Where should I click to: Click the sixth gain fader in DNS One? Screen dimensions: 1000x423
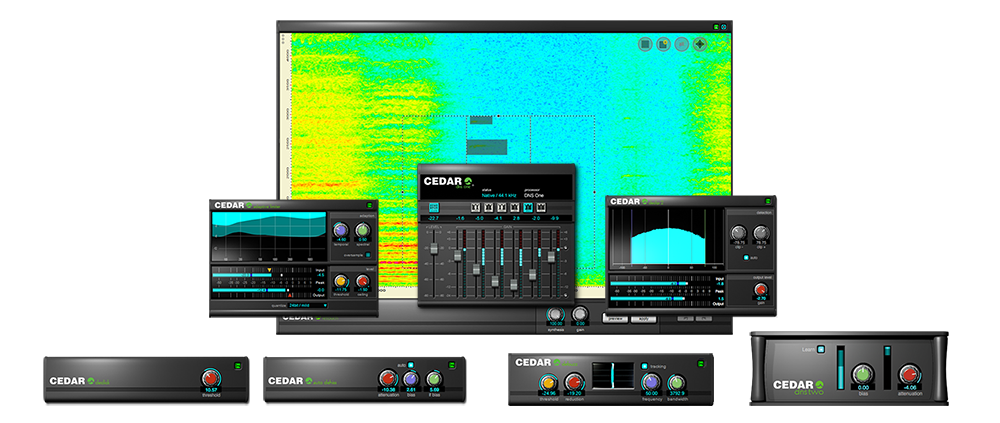click(x=551, y=256)
